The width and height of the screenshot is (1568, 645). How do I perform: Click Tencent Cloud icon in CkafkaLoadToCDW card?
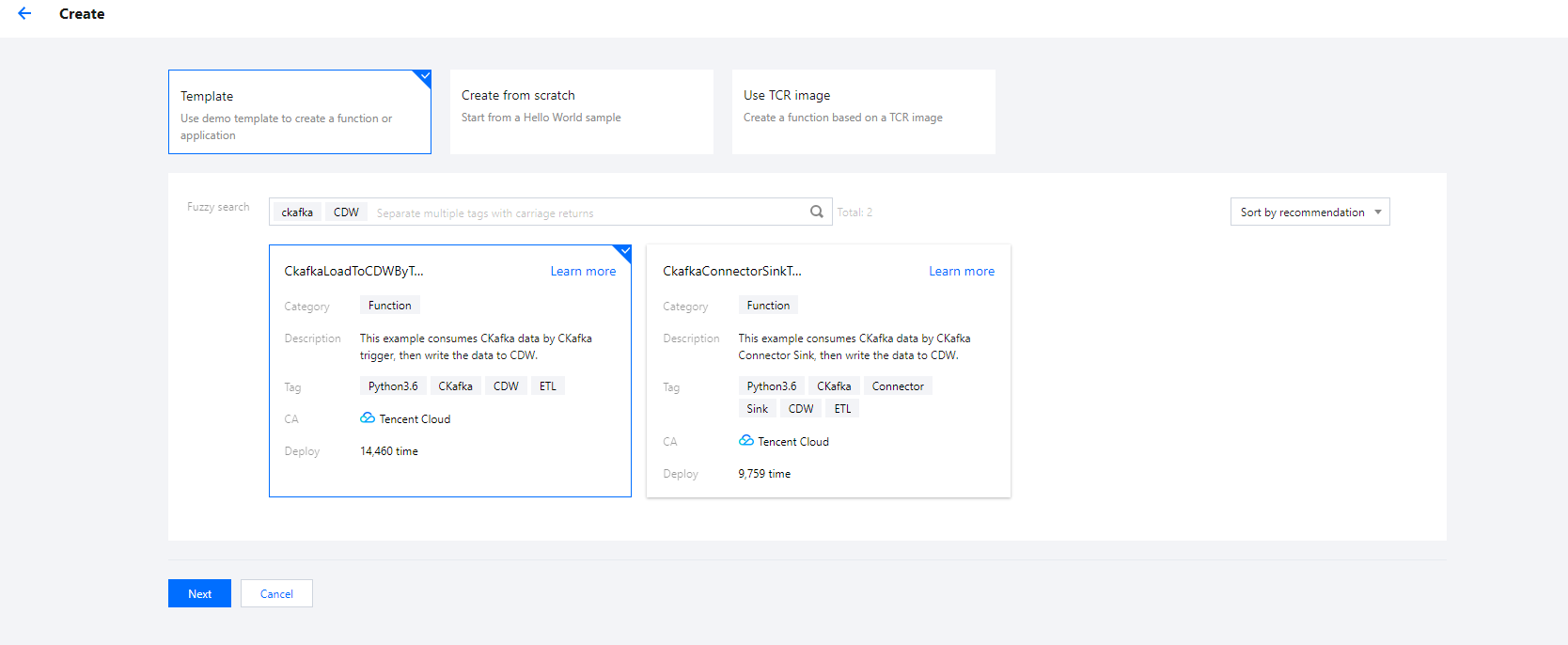(x=368, y=418)
